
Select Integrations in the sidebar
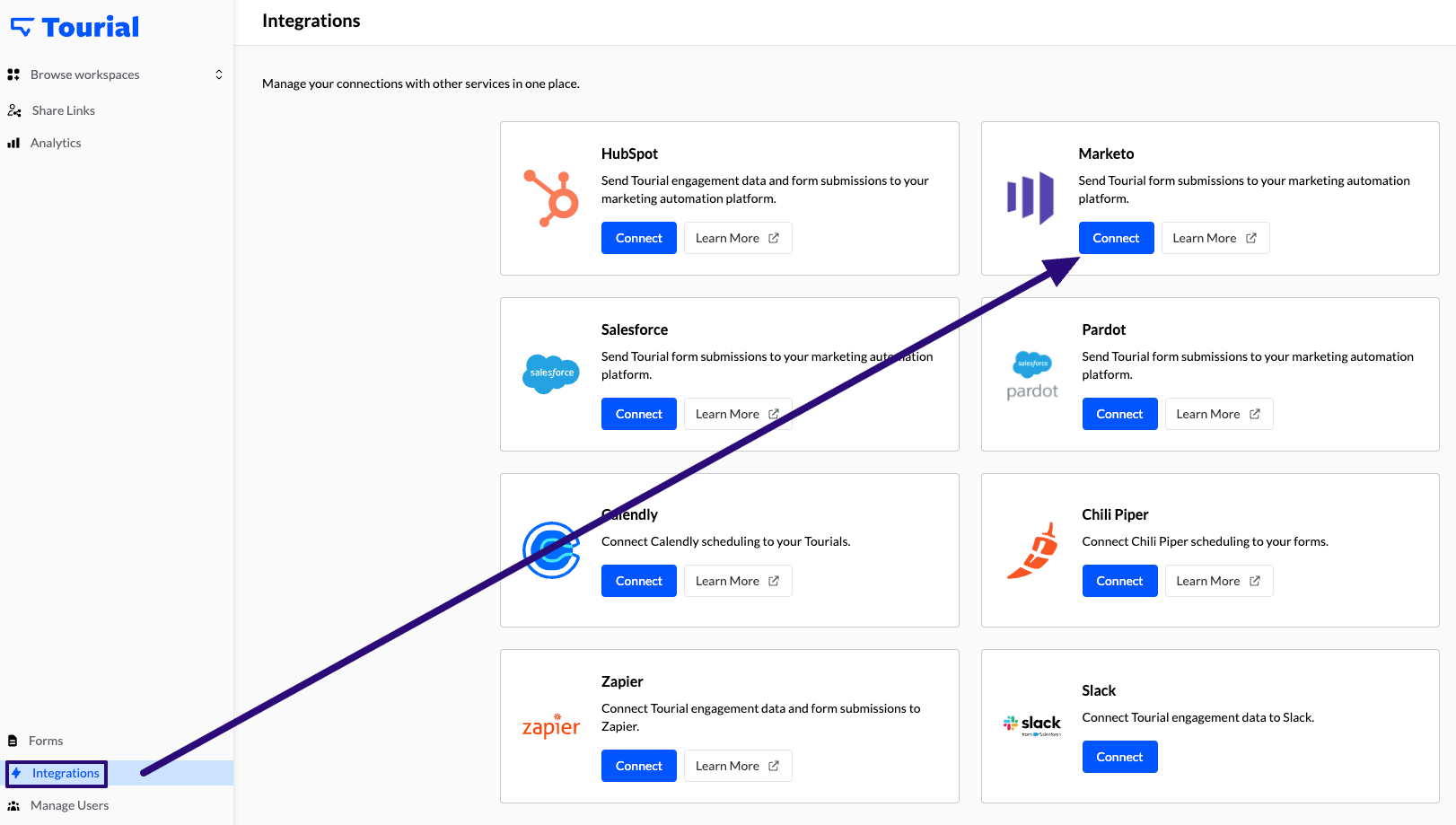click(66, 773)
